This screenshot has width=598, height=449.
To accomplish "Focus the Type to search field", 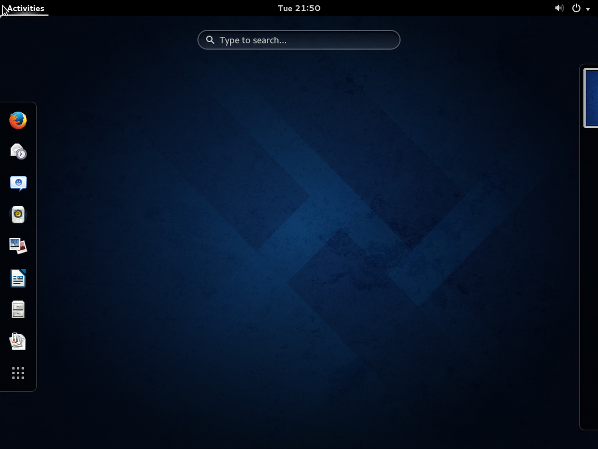I will click(x=299, y=40).
